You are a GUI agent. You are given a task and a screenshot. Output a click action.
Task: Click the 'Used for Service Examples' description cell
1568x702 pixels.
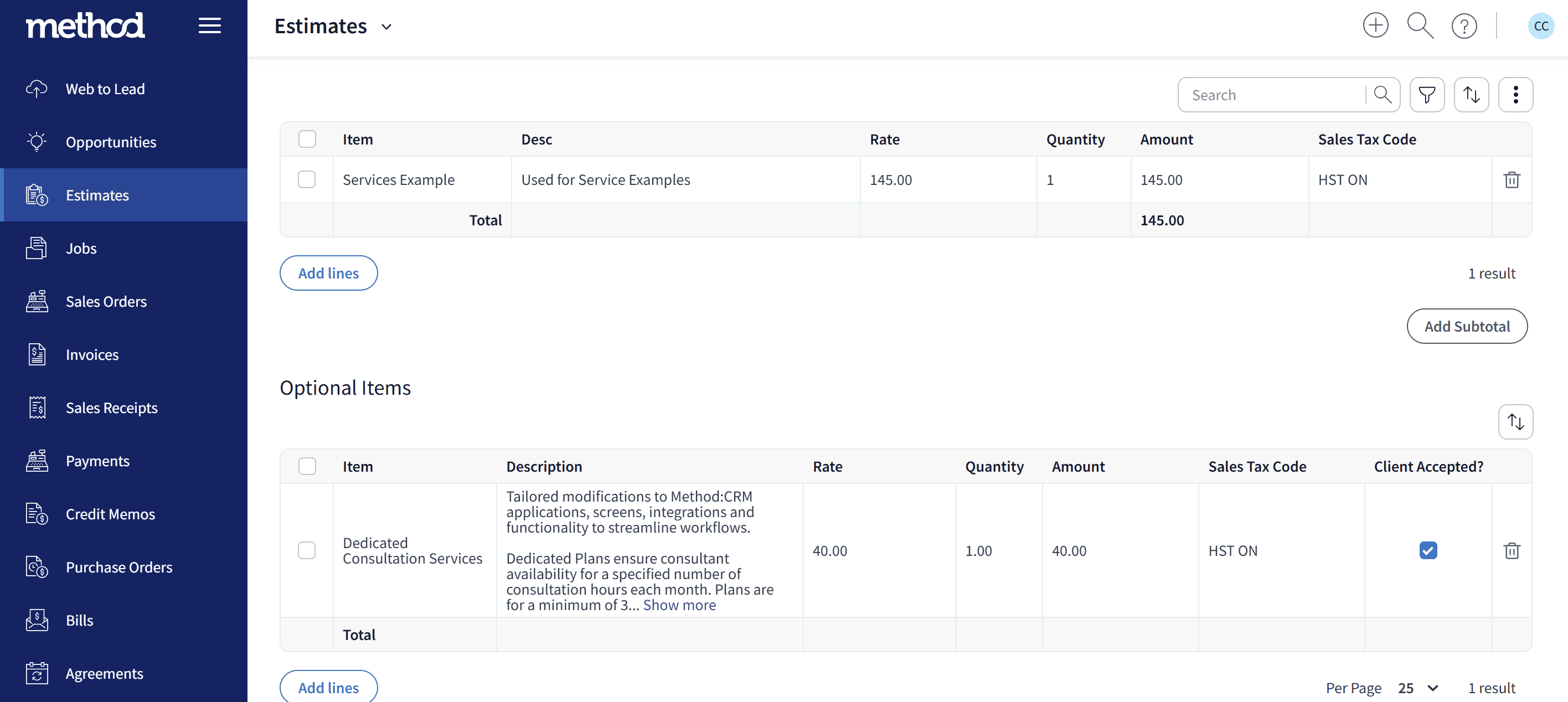pos(685,179)
